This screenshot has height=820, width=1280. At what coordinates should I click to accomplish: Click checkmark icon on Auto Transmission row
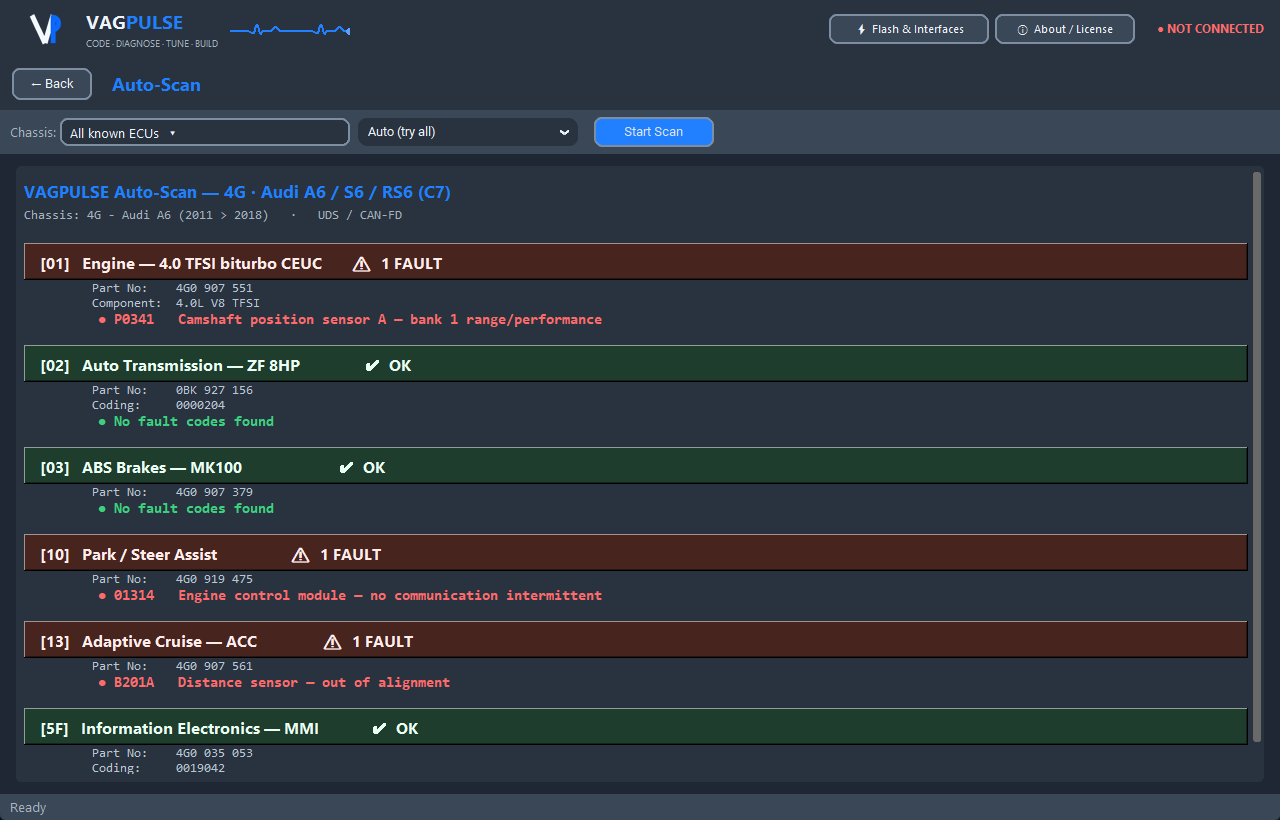pyautogui.click(x=373, y=366)
